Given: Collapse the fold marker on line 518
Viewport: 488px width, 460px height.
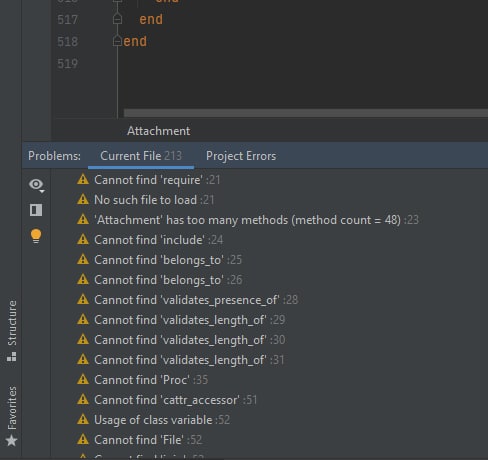Looking at the screenshot, I should pos(117,41).
